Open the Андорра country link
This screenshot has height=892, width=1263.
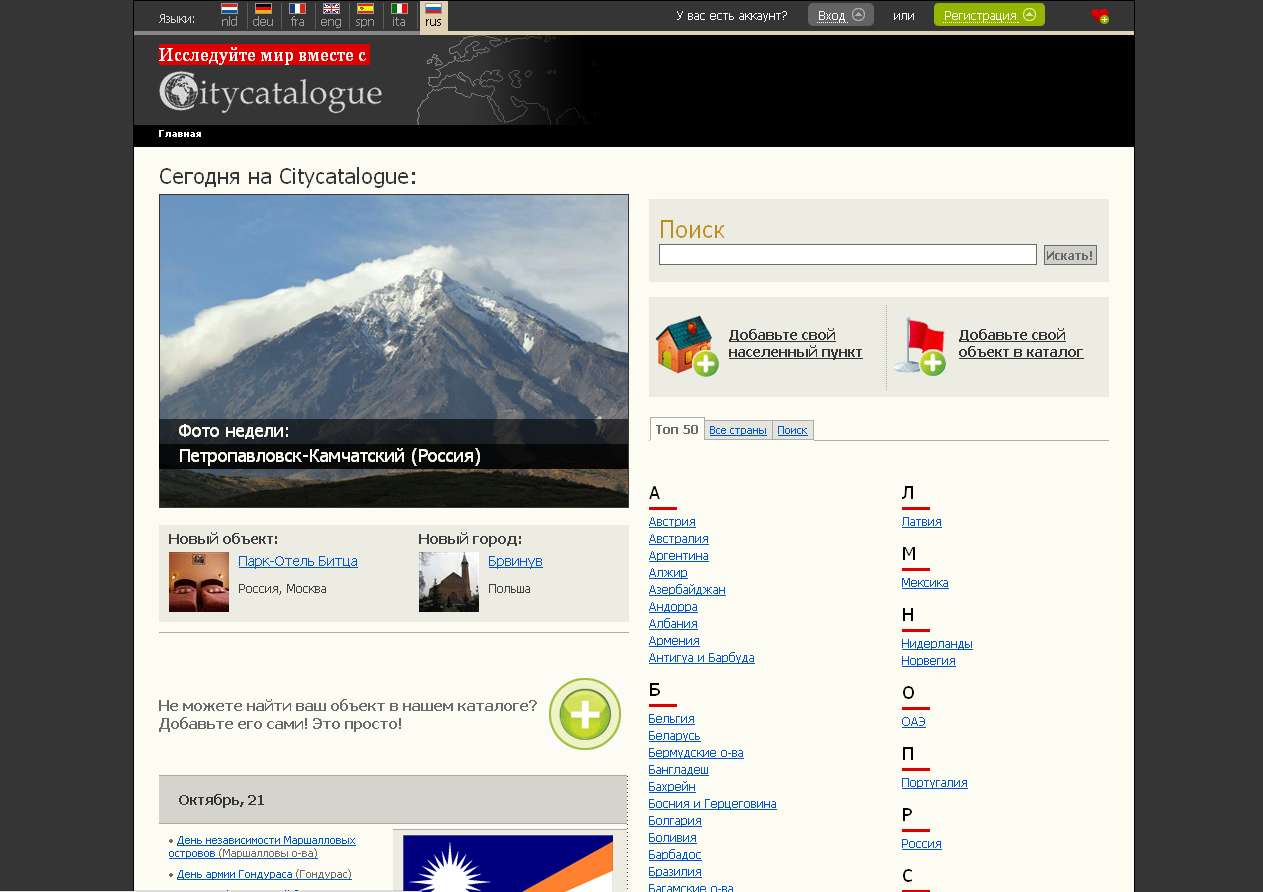tap(673, 607)
